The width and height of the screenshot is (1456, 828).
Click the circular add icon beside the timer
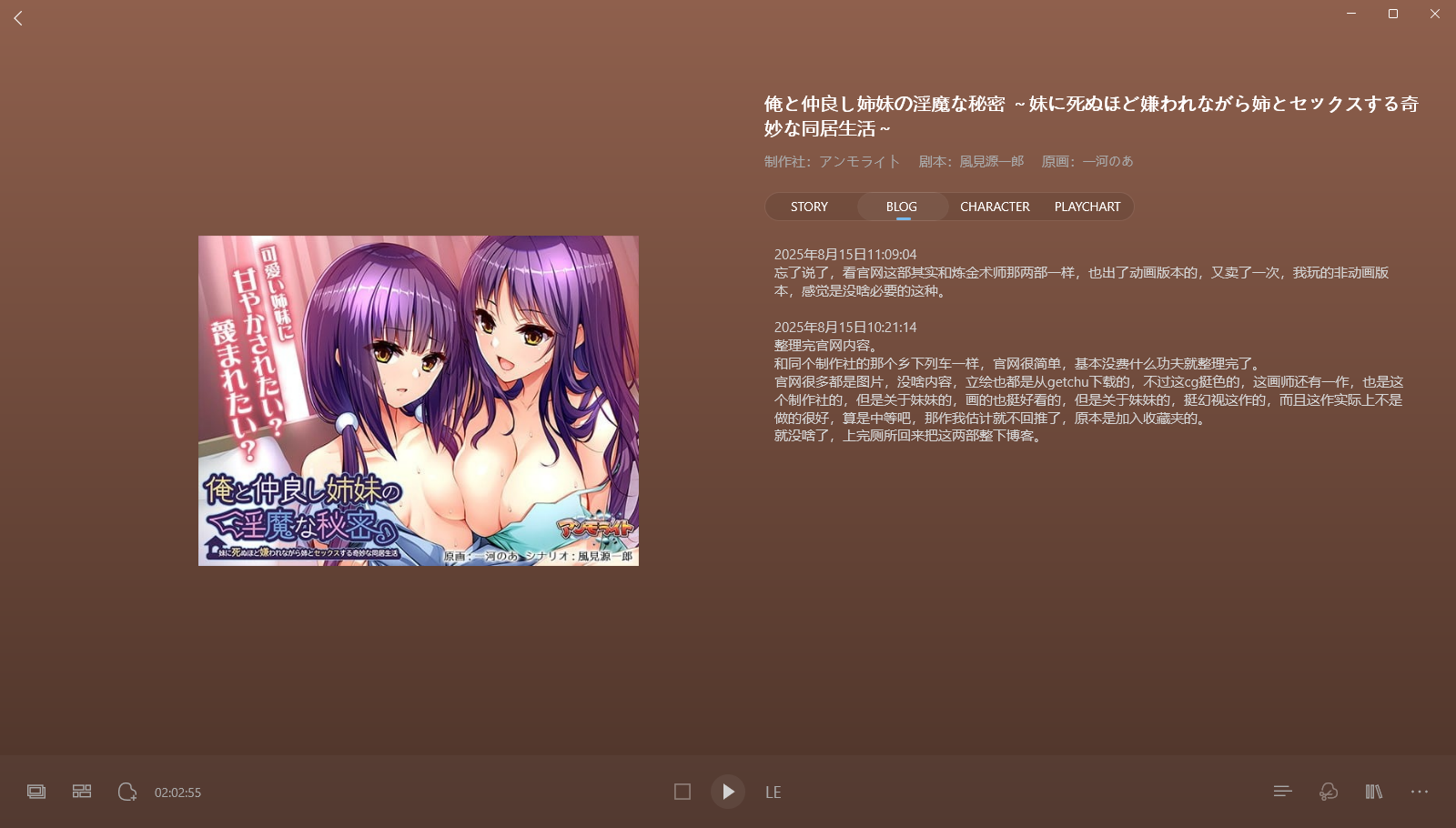(x=127, y=792)
